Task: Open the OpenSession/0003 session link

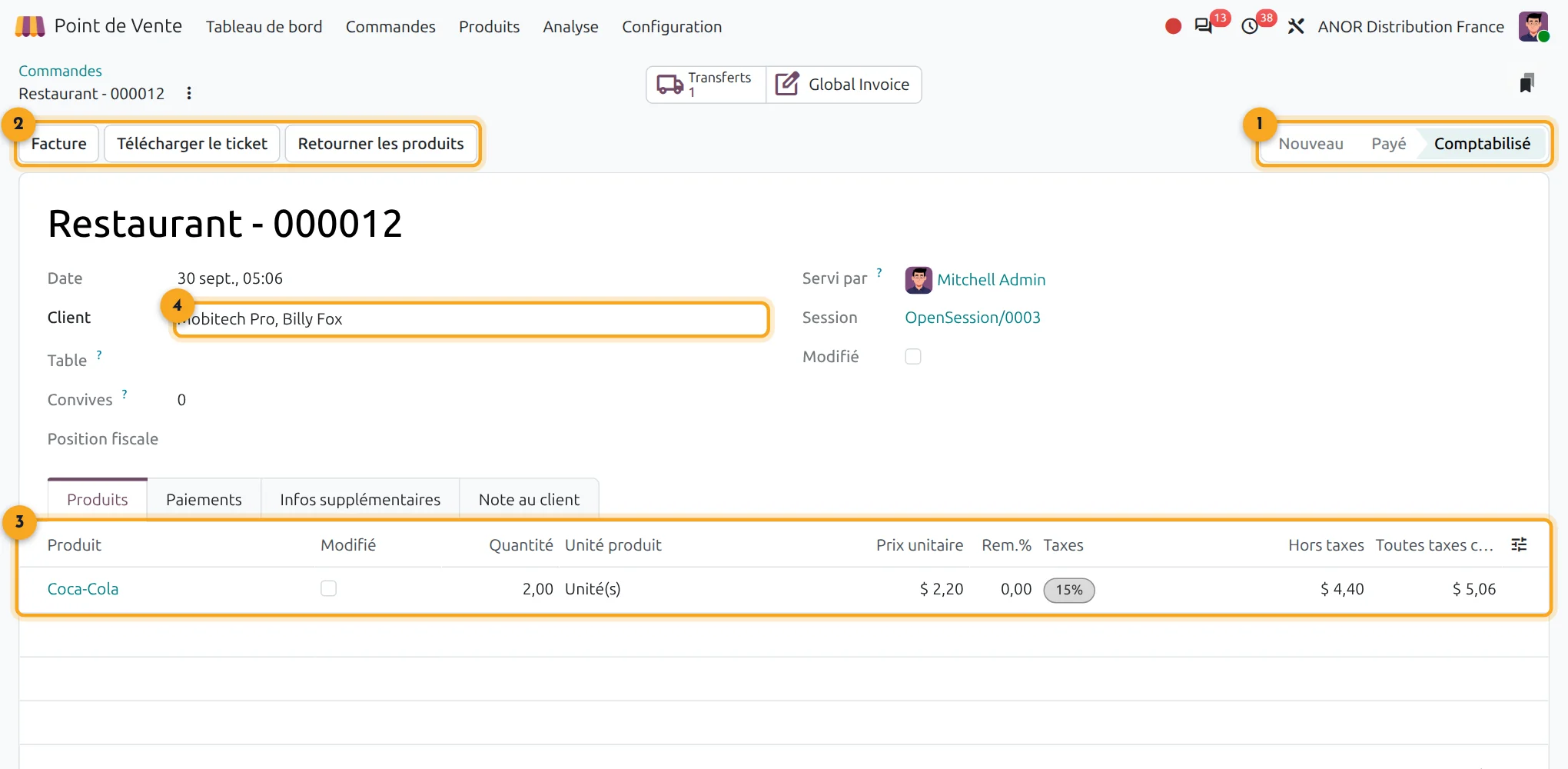Action: (x=973, y=318)
